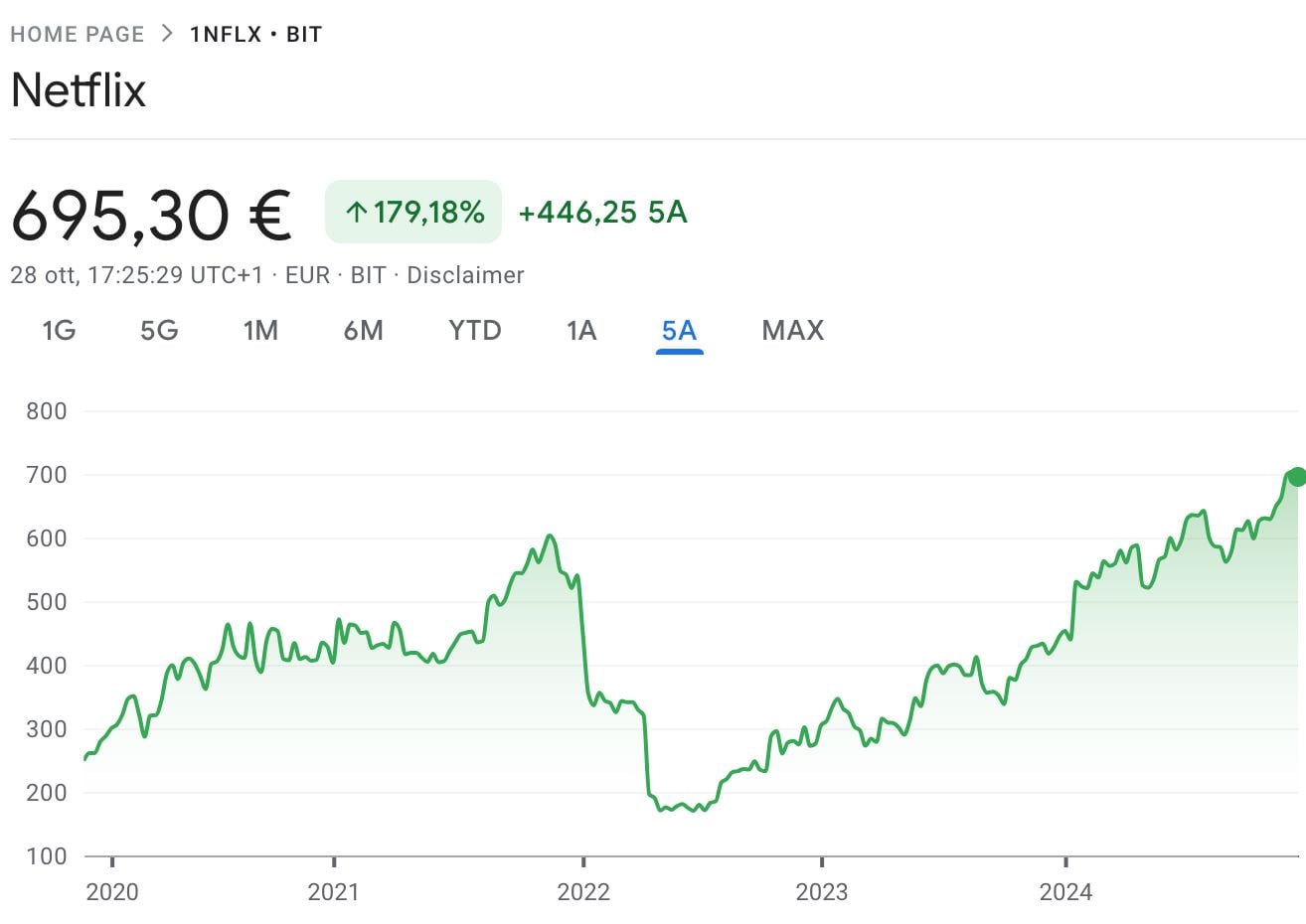The image size is (1306, 924).
Task: Click the 2024 label on the x-axis
Action: point(1065,891)
